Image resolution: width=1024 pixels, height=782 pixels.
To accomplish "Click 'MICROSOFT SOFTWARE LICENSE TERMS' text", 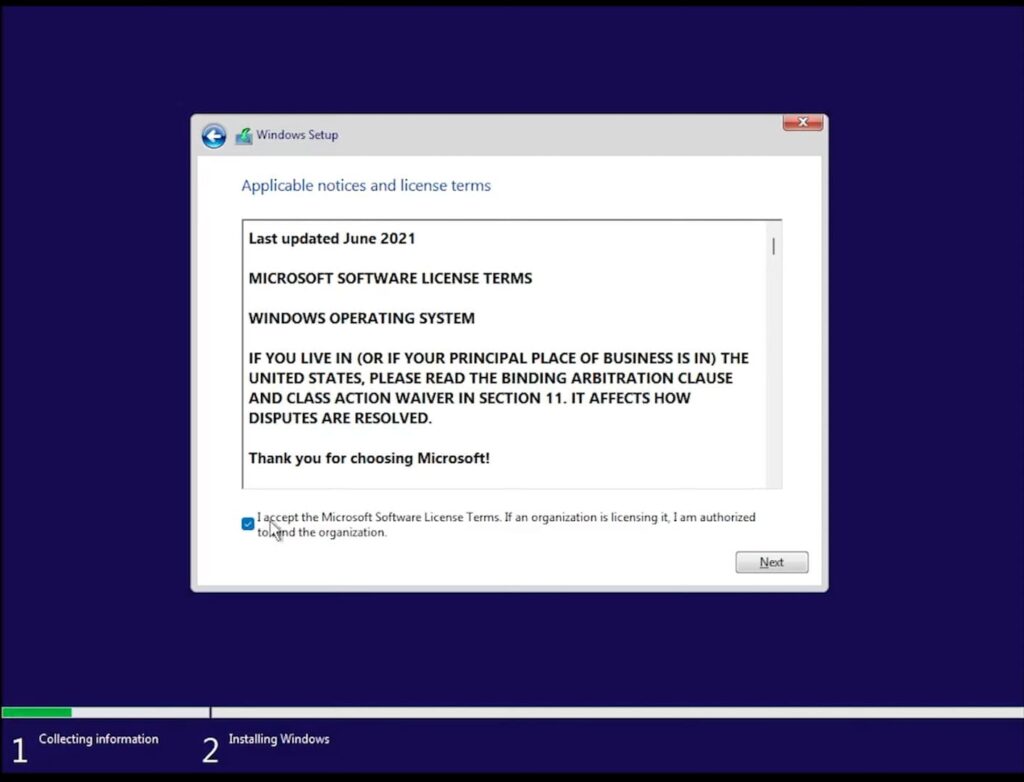I will 390,279.
